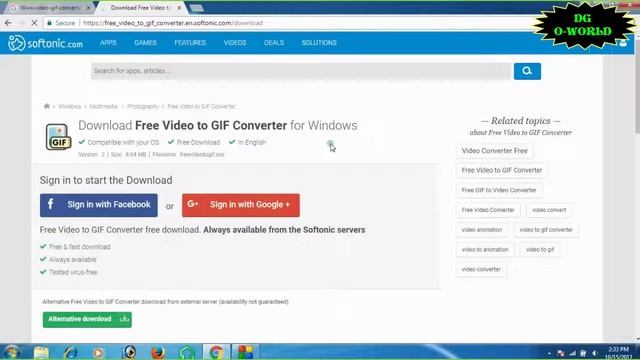Click the Sign in with Google + button

(240, 205)
